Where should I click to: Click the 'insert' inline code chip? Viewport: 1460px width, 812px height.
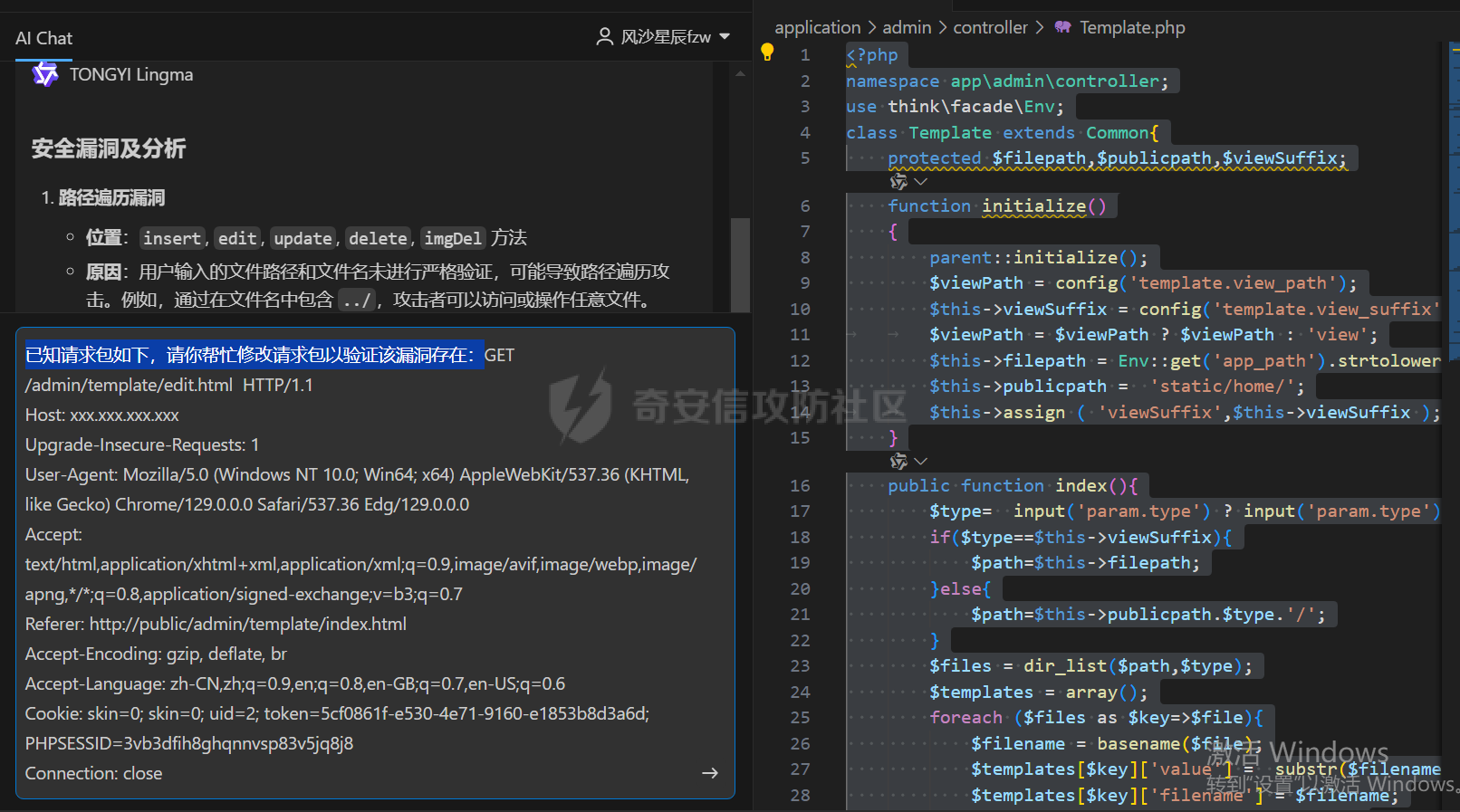click(172, 238)
